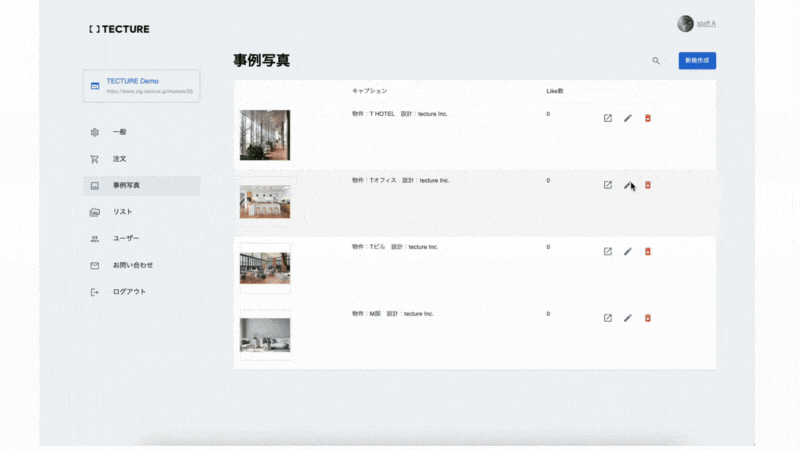This screenshot has height=450, width=800.
Task: Open ユーザー sidebar section
Action: [126, 239]
